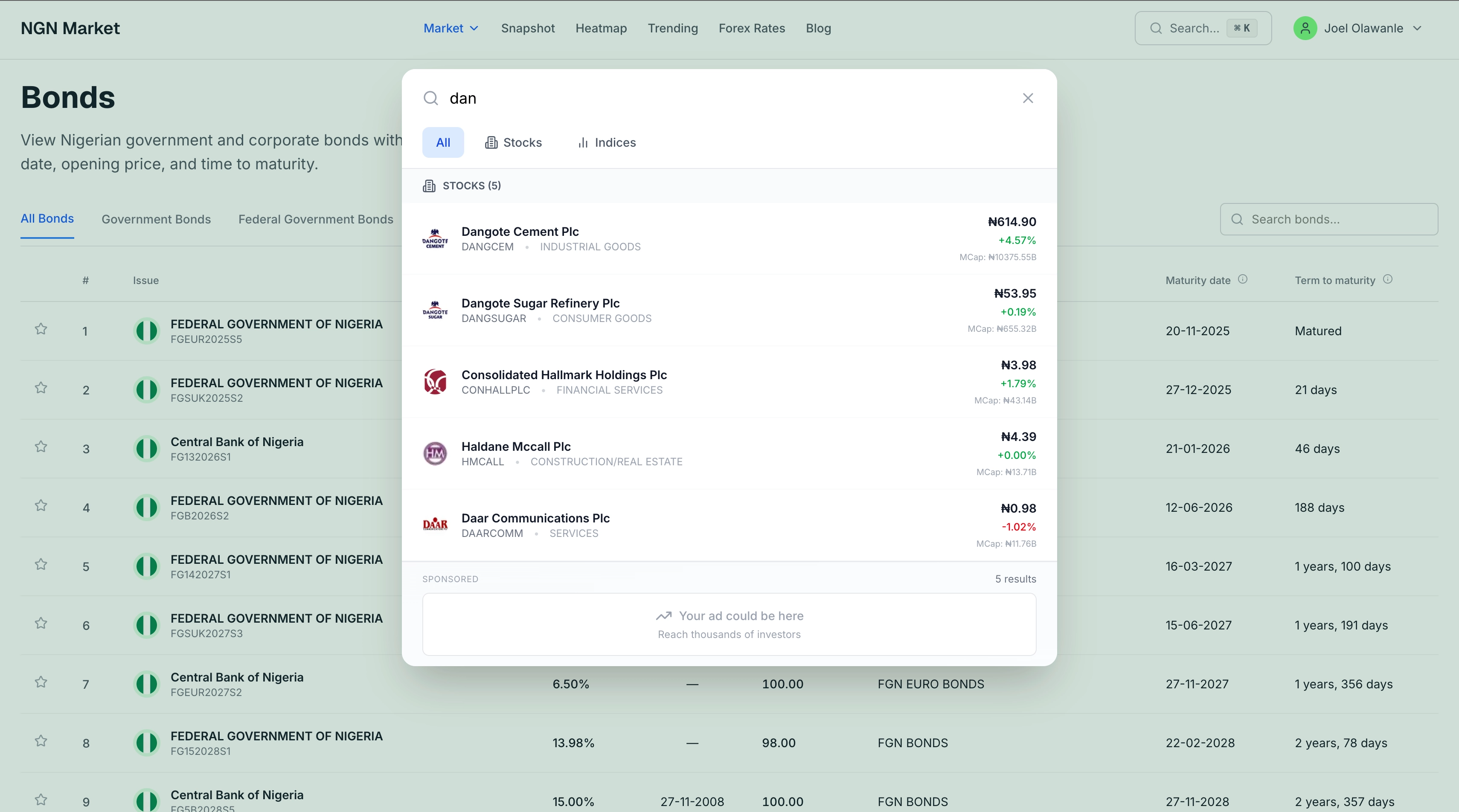This screenshot has height=812, width=1459.
Task: Select the Indices search filter tab
Action: point(607,143)
